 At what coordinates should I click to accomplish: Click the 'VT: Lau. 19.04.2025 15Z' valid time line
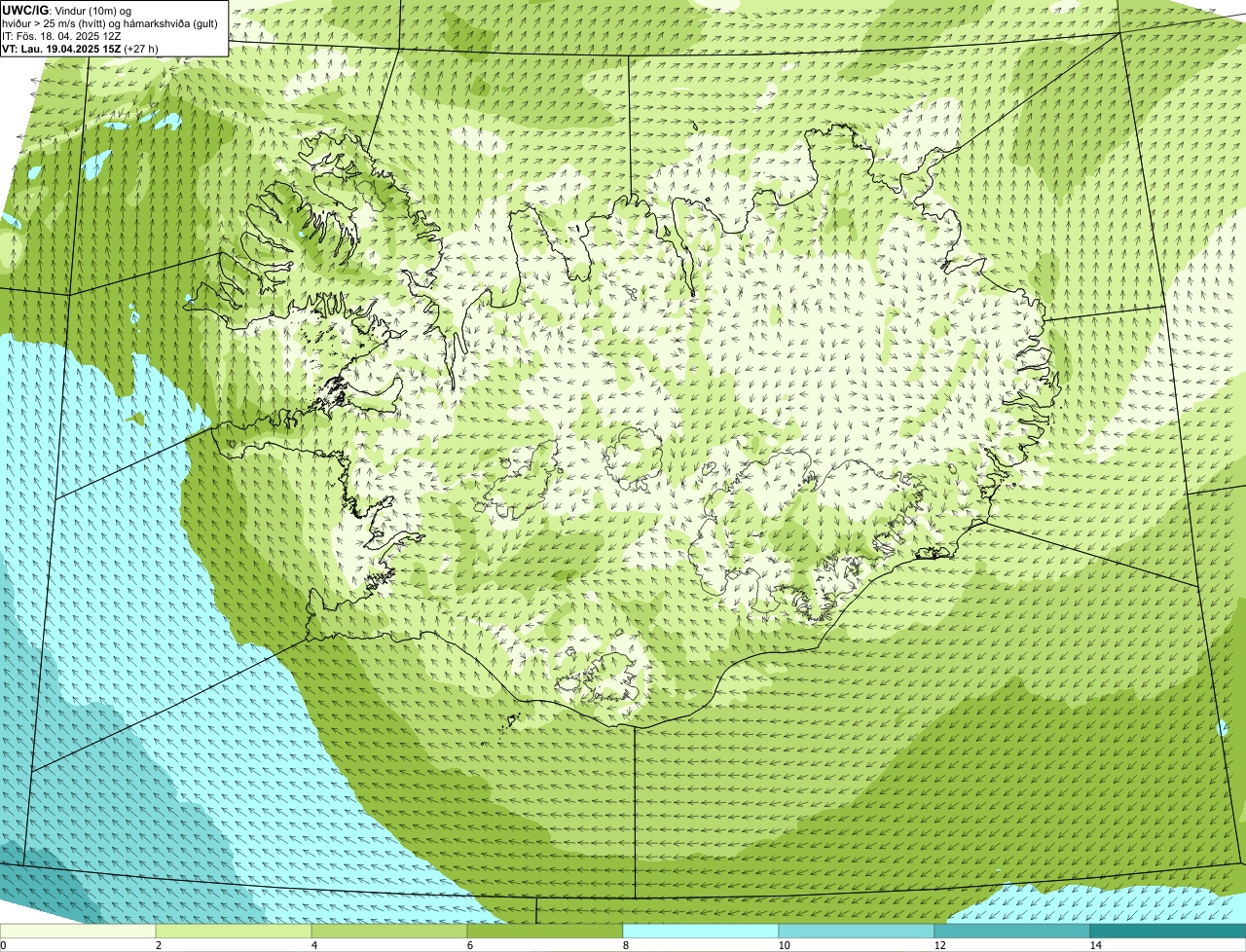pyautogui.click(x=80, y=48)
